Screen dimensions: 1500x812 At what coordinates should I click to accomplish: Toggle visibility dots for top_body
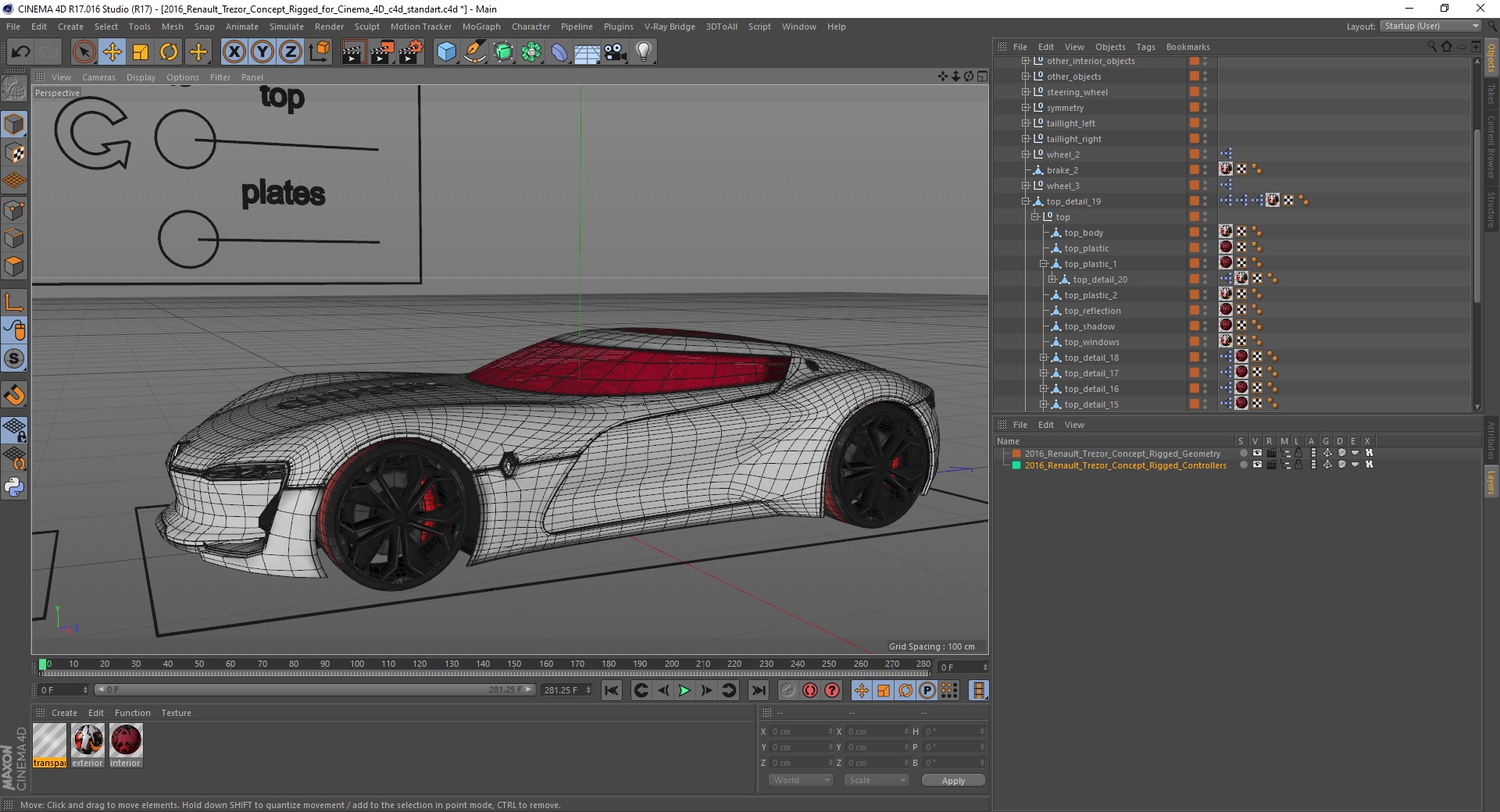1205,233
